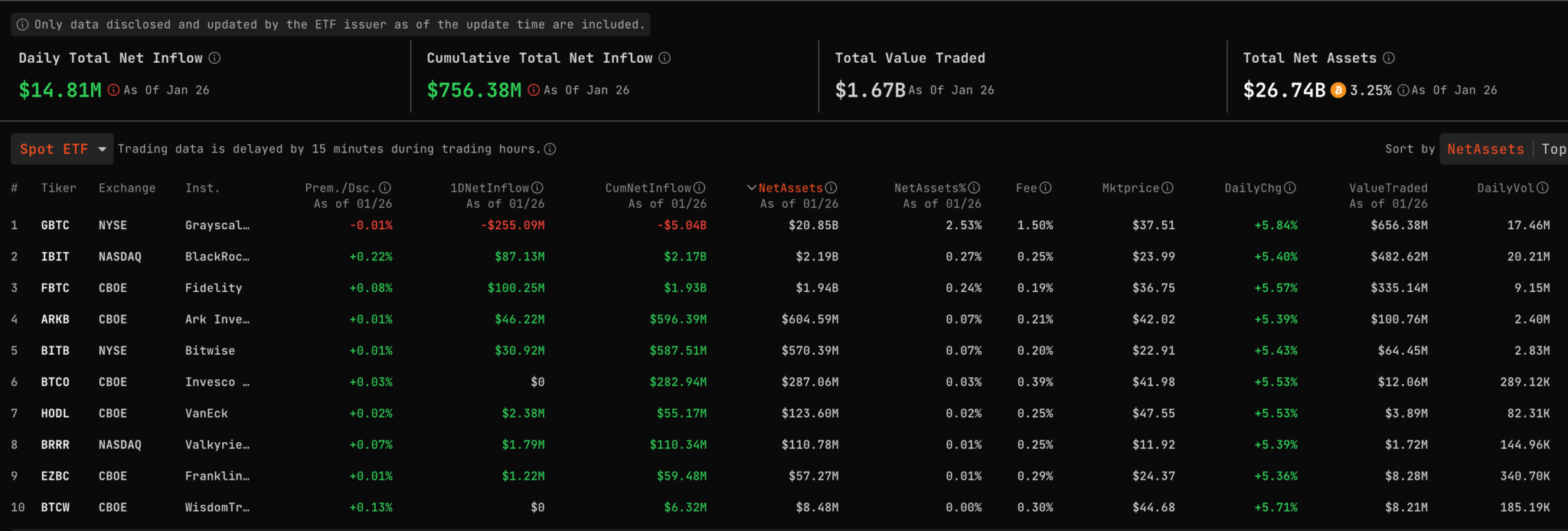Click the orange Bitcoin icon near 3.25%
Screen dimensions: 1568x531
[x=1338, y=90]
